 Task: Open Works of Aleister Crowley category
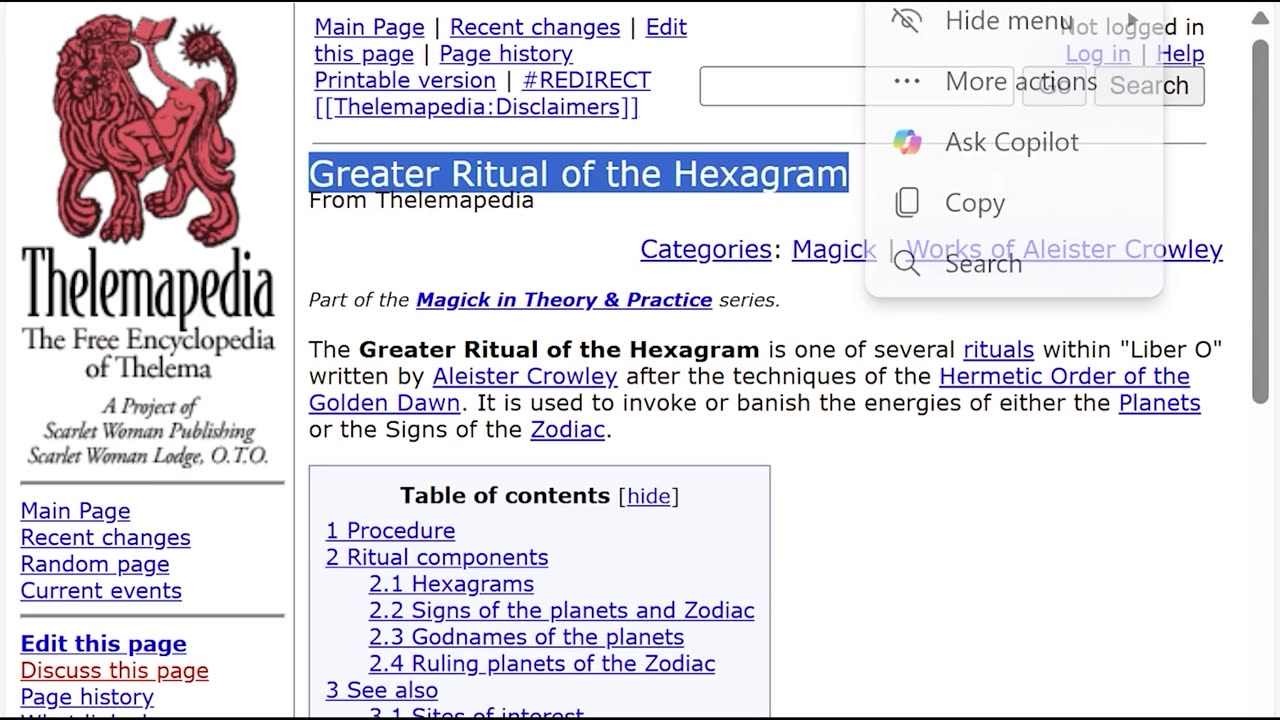click(x=1064, y=249)
